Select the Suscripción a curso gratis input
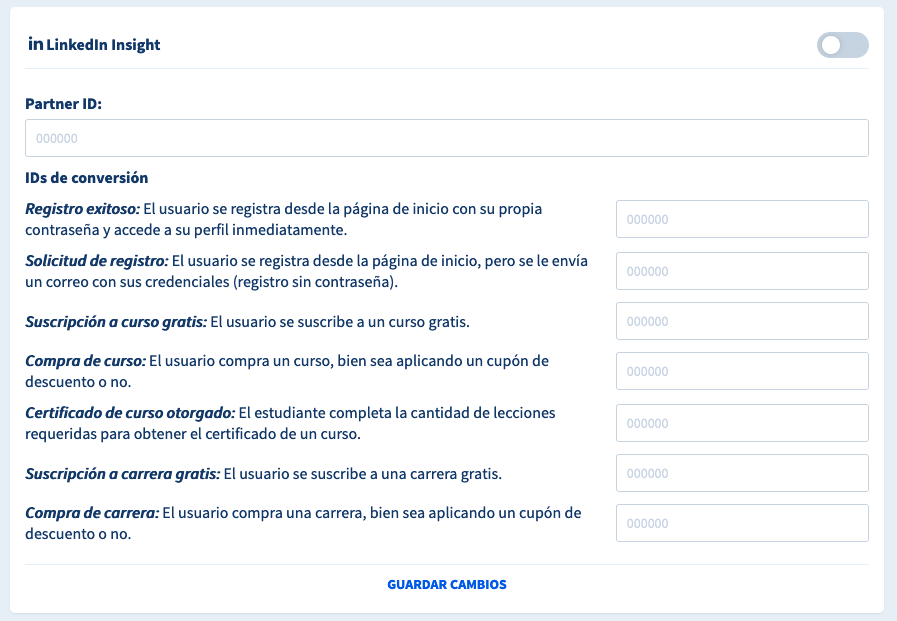 pyautogui.click(x=741, y=321)
